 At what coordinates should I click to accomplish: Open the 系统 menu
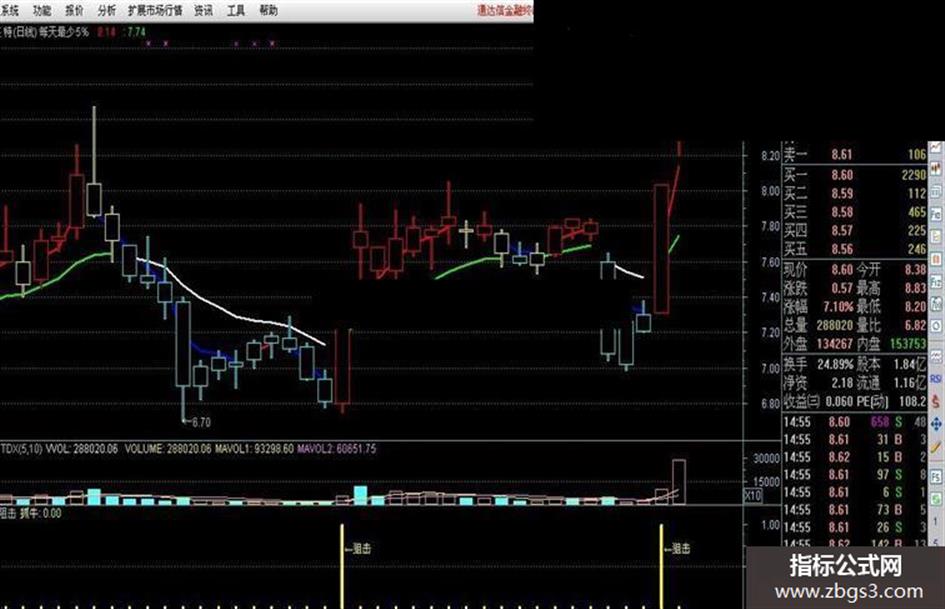click(x=9, y=10)
